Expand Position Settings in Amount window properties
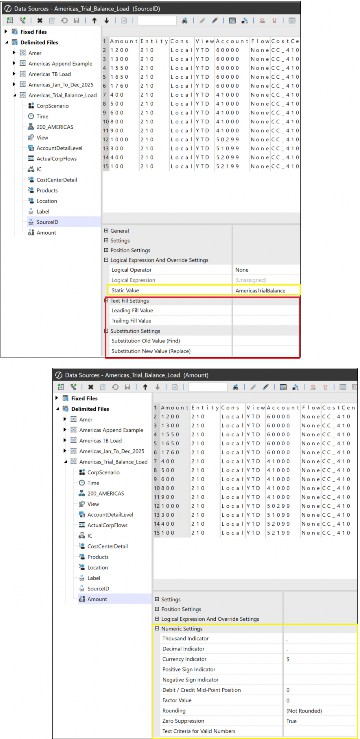The width and height of the screenshot is (360, 739). coord(157,609)
